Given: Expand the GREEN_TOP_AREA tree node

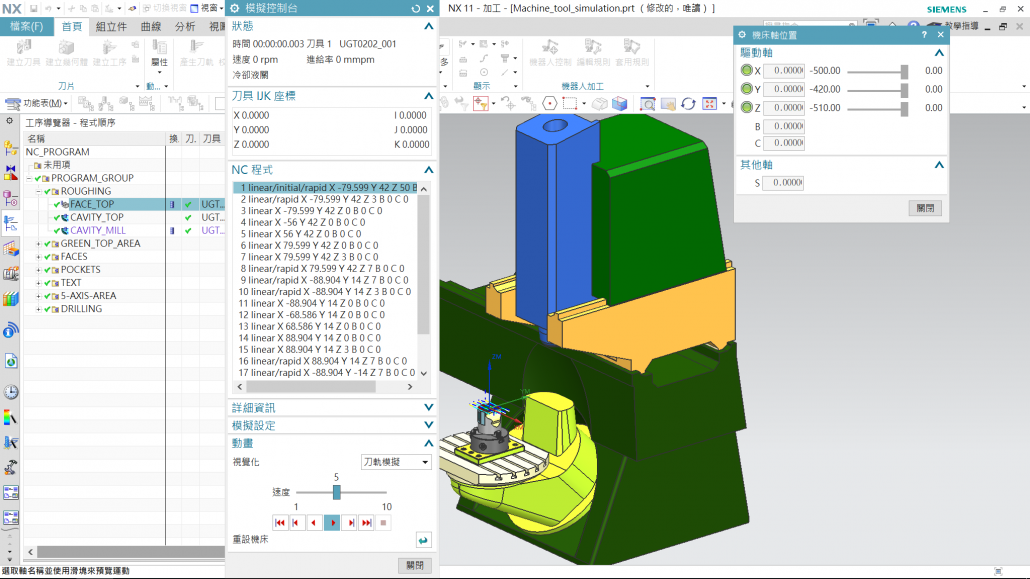Looking at the screenshot, I should coord(38,243).
